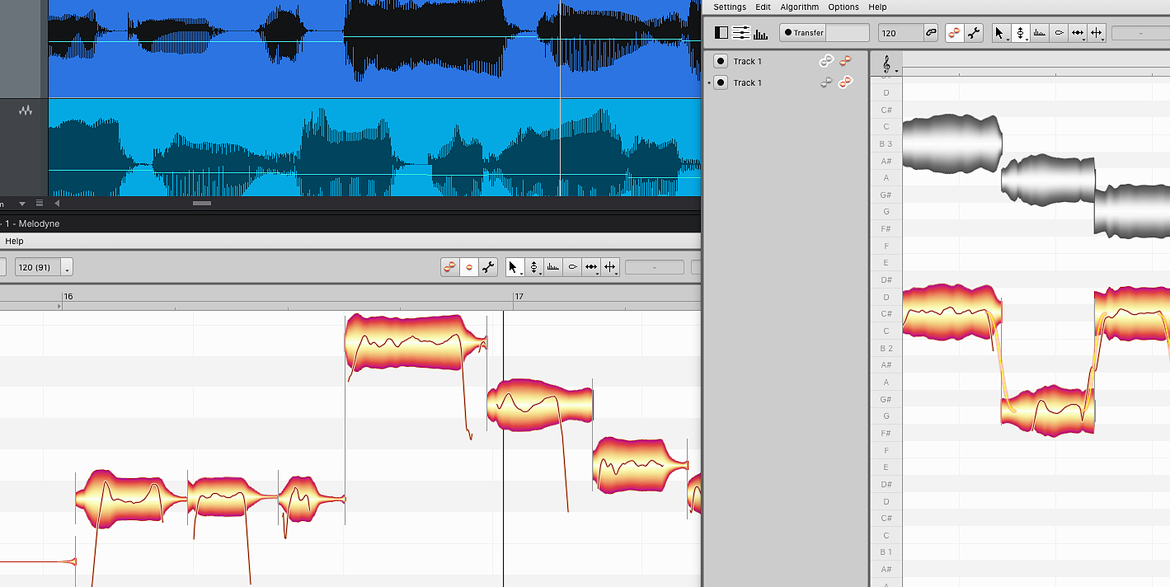
Task: Toggle the record button of the second Track 1
Action: pyautogui.click(x=721, y=83)
